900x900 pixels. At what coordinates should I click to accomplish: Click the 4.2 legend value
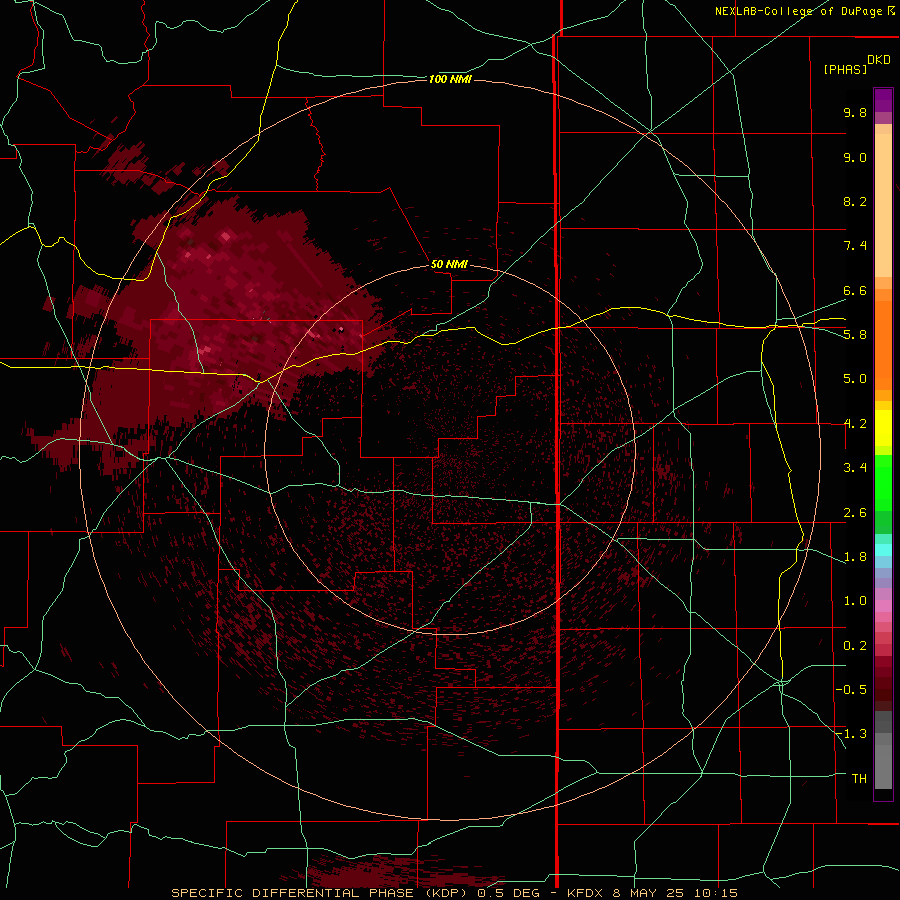pos(855,424)
